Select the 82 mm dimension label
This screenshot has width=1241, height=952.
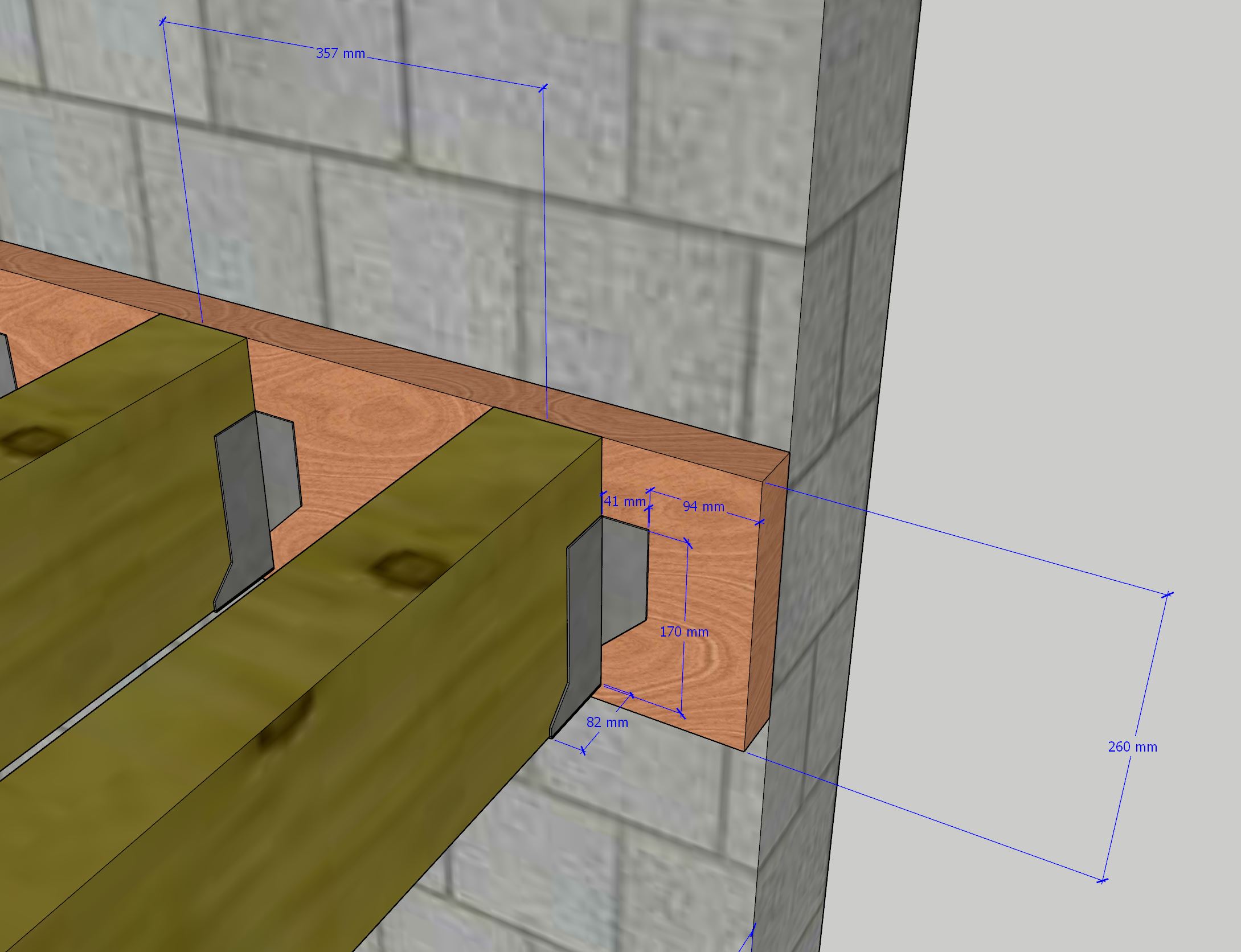pos(607,723)
